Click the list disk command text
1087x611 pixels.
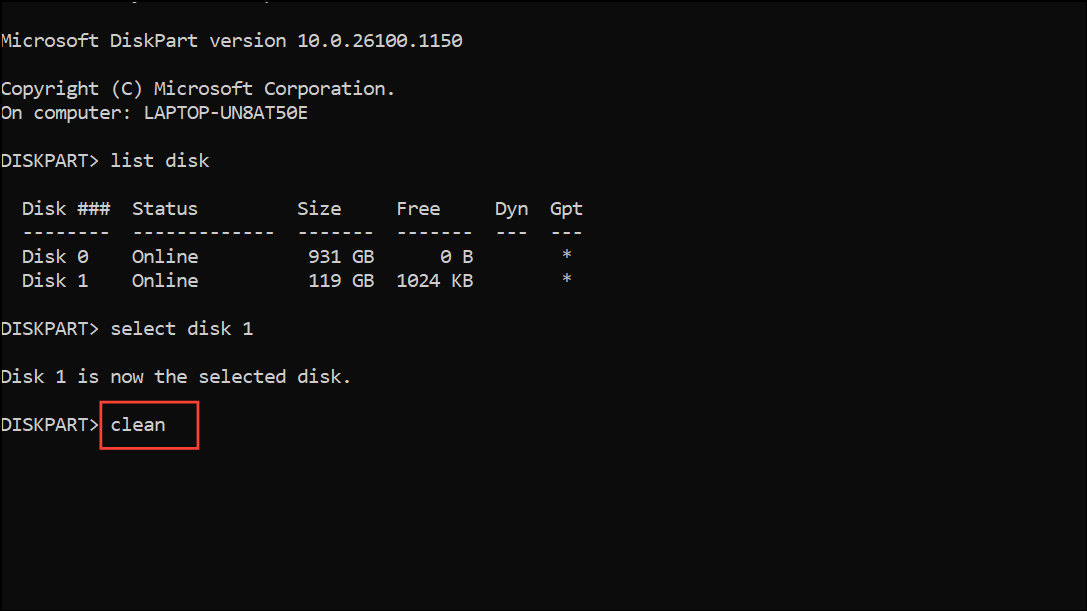pos(160,161)
